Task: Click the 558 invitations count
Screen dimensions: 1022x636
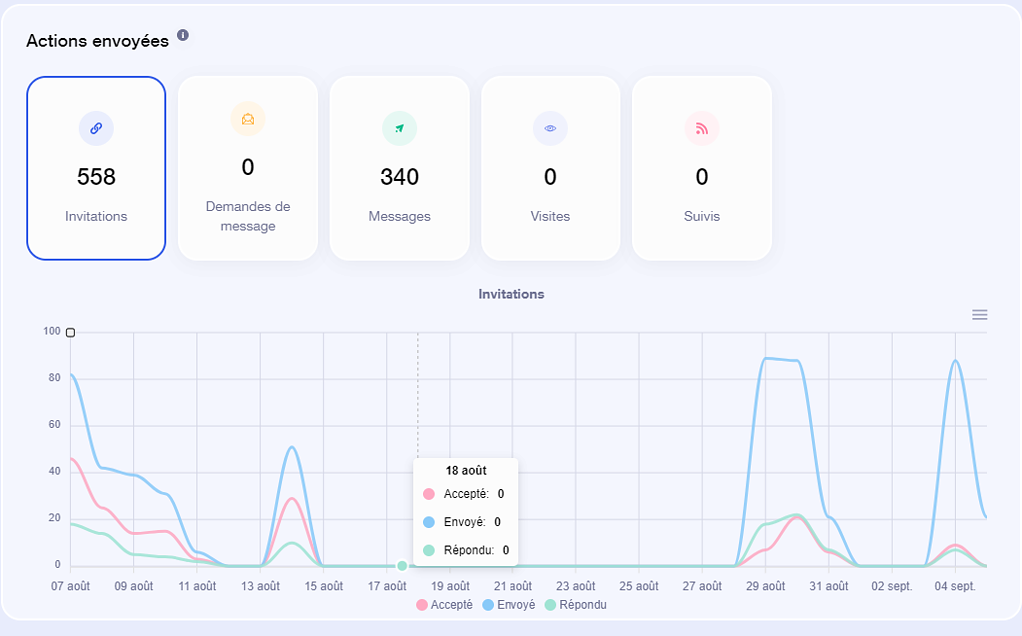Action: (x=96, y=177)
